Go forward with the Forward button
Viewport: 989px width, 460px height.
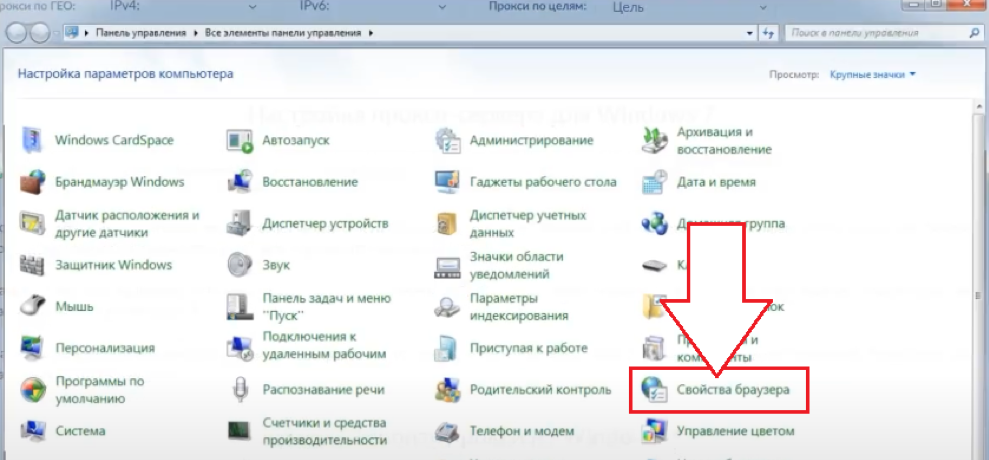pos(39,33)
